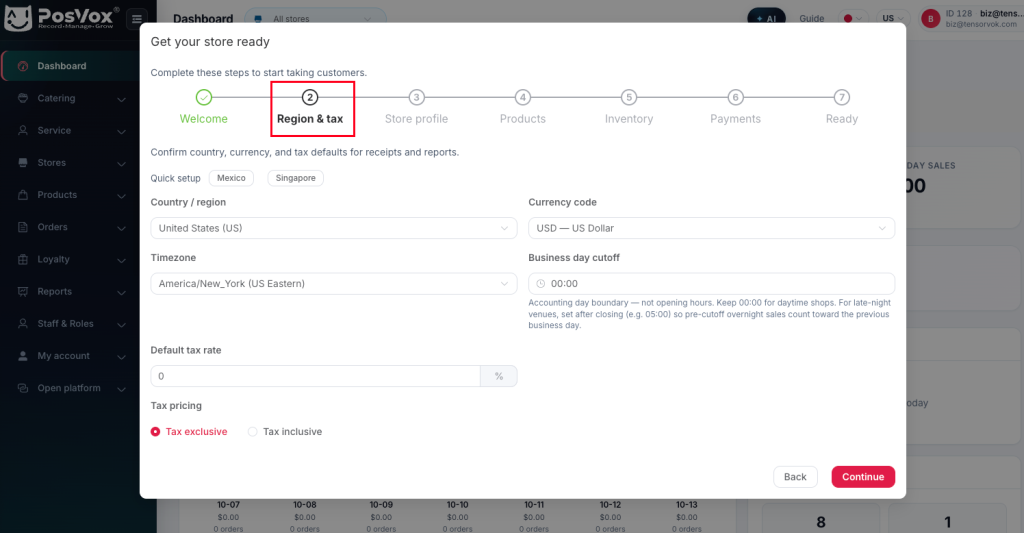The width and height of the screenshot is (1024, 533).
Task: Open the Guide link in header
Action: click(812, 18)
